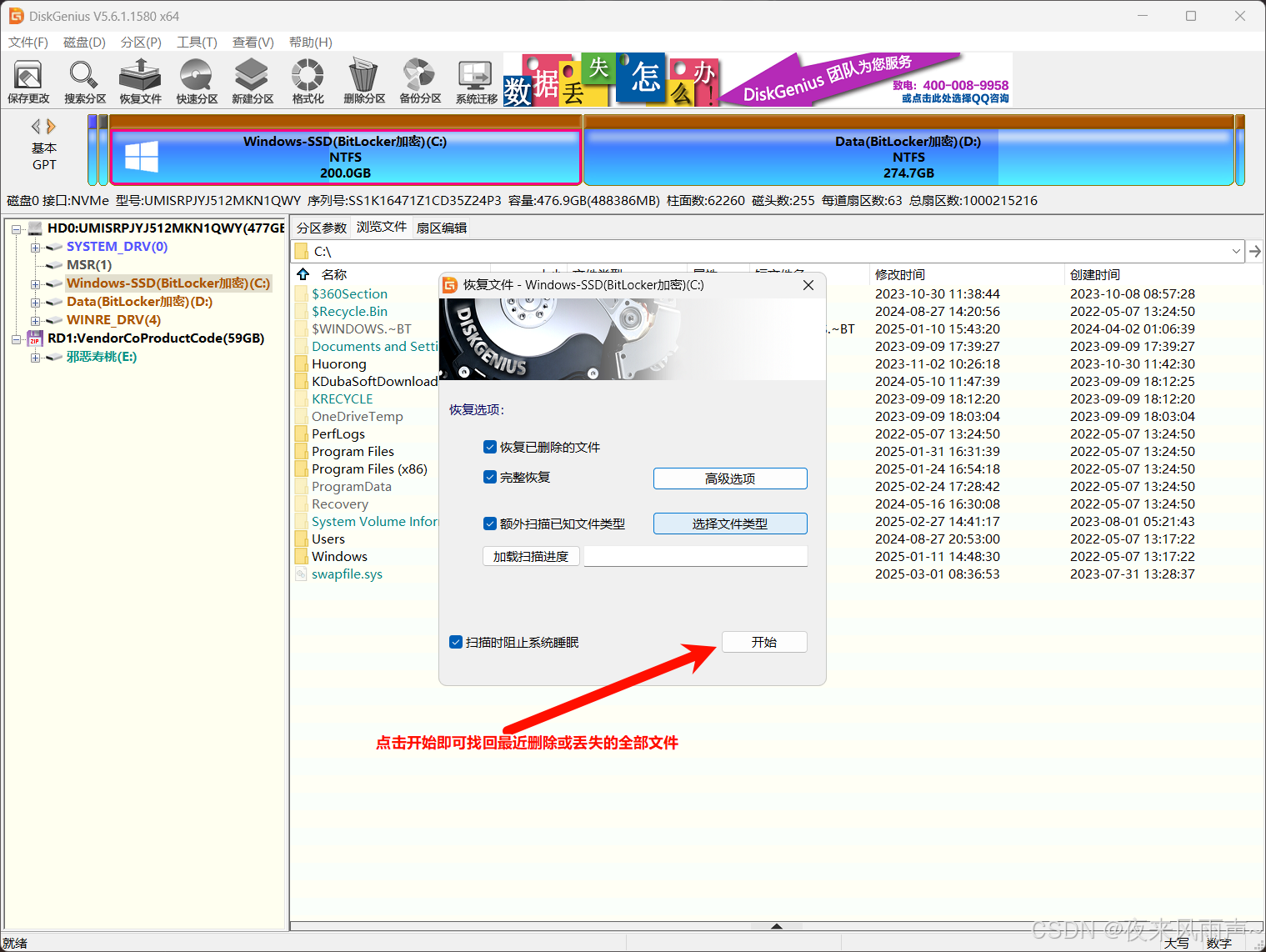The image size is (1266, 952).
Task: Click the scan progress file path field
Action: click(696, 556)
